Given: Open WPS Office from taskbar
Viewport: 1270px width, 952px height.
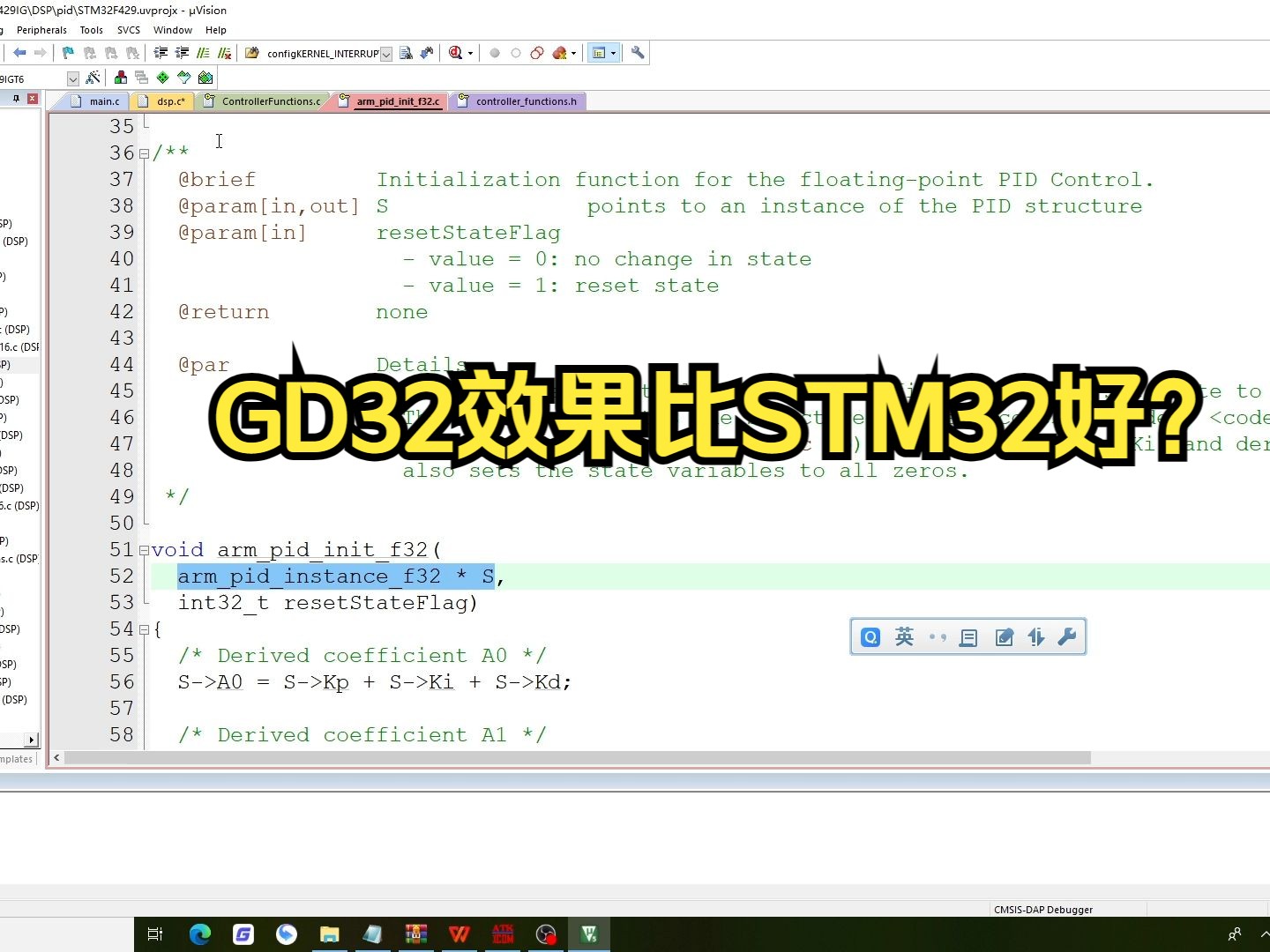Looking at the screenshot, I should coord(459,934).
